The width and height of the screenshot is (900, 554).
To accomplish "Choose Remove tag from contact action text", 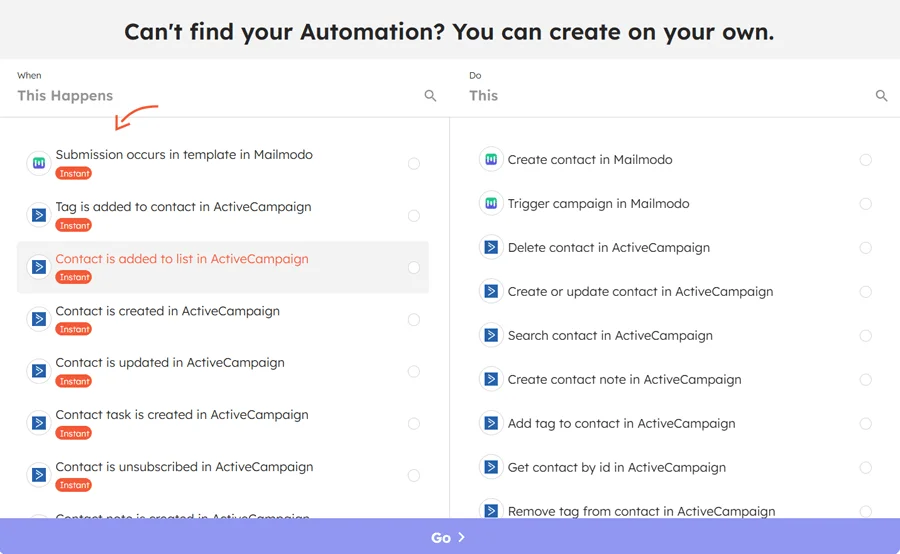I will 642,511.
